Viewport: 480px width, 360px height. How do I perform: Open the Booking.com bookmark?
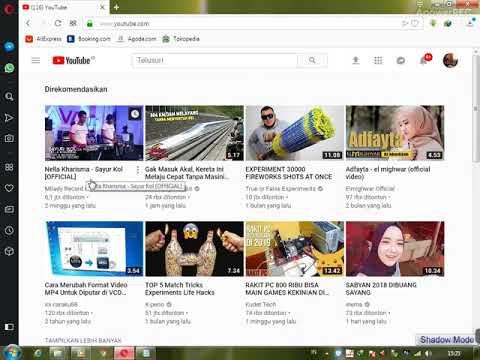[x=89, y=39]
